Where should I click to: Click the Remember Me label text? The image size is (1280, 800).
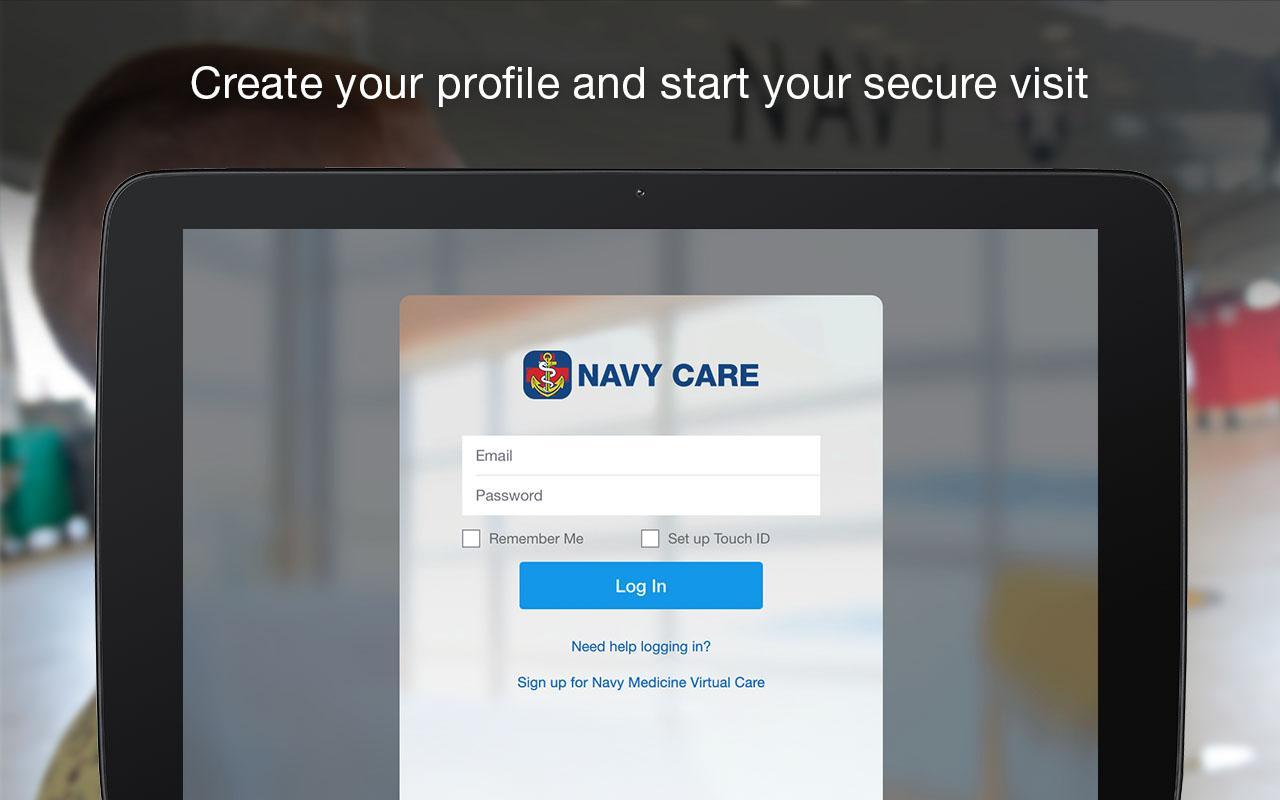point(536,539)
